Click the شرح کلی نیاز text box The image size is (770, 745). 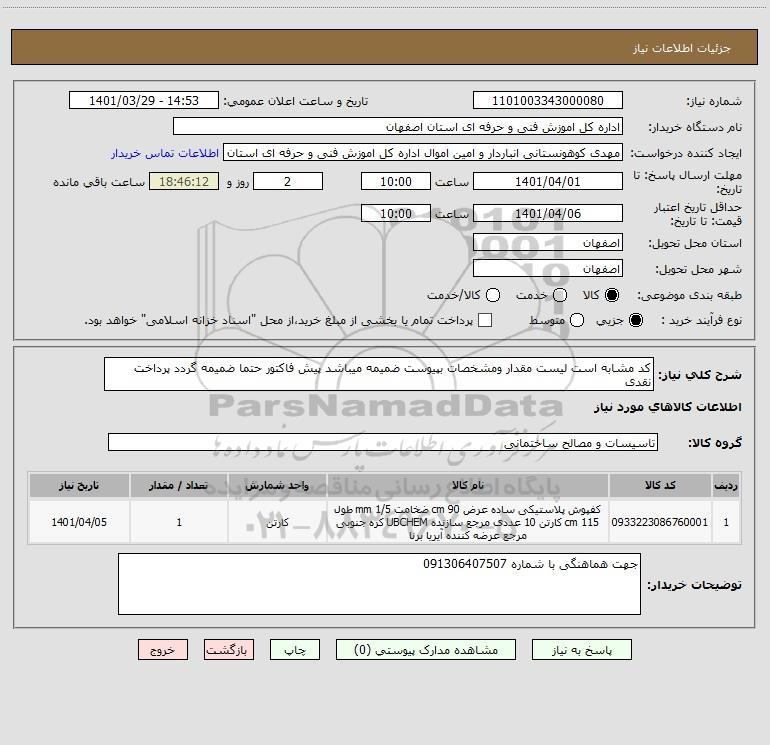(379, 374)
